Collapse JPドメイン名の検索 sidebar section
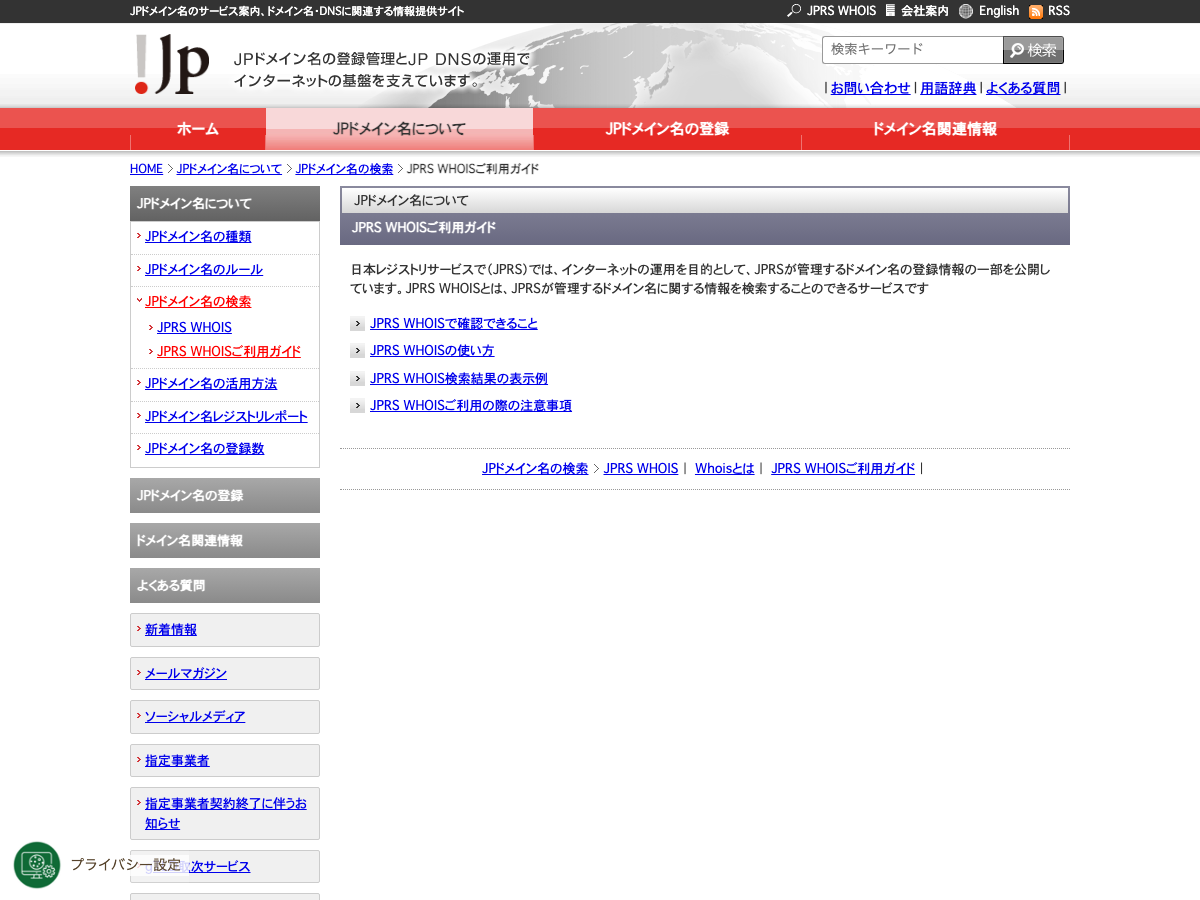The width and height of the screenshot is (1200, 900). pyautogui.click(x=198, y=302)
